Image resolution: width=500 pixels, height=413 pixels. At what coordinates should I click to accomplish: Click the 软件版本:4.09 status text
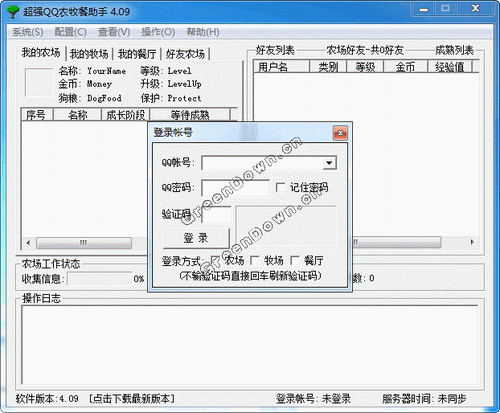[47, 399]
